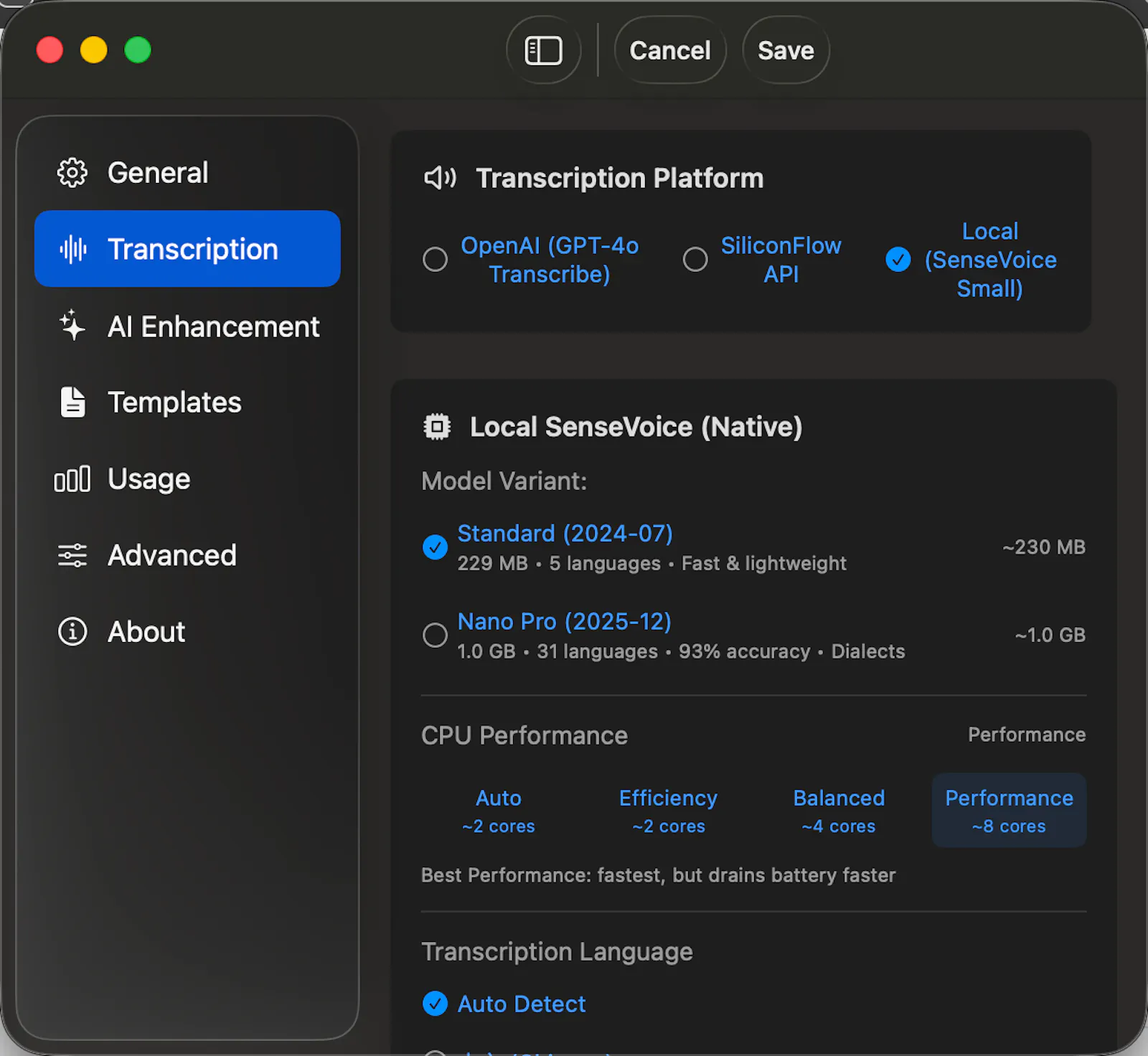
Task: Click the Usage bar chart icon
Action: [x=72, y=479]
